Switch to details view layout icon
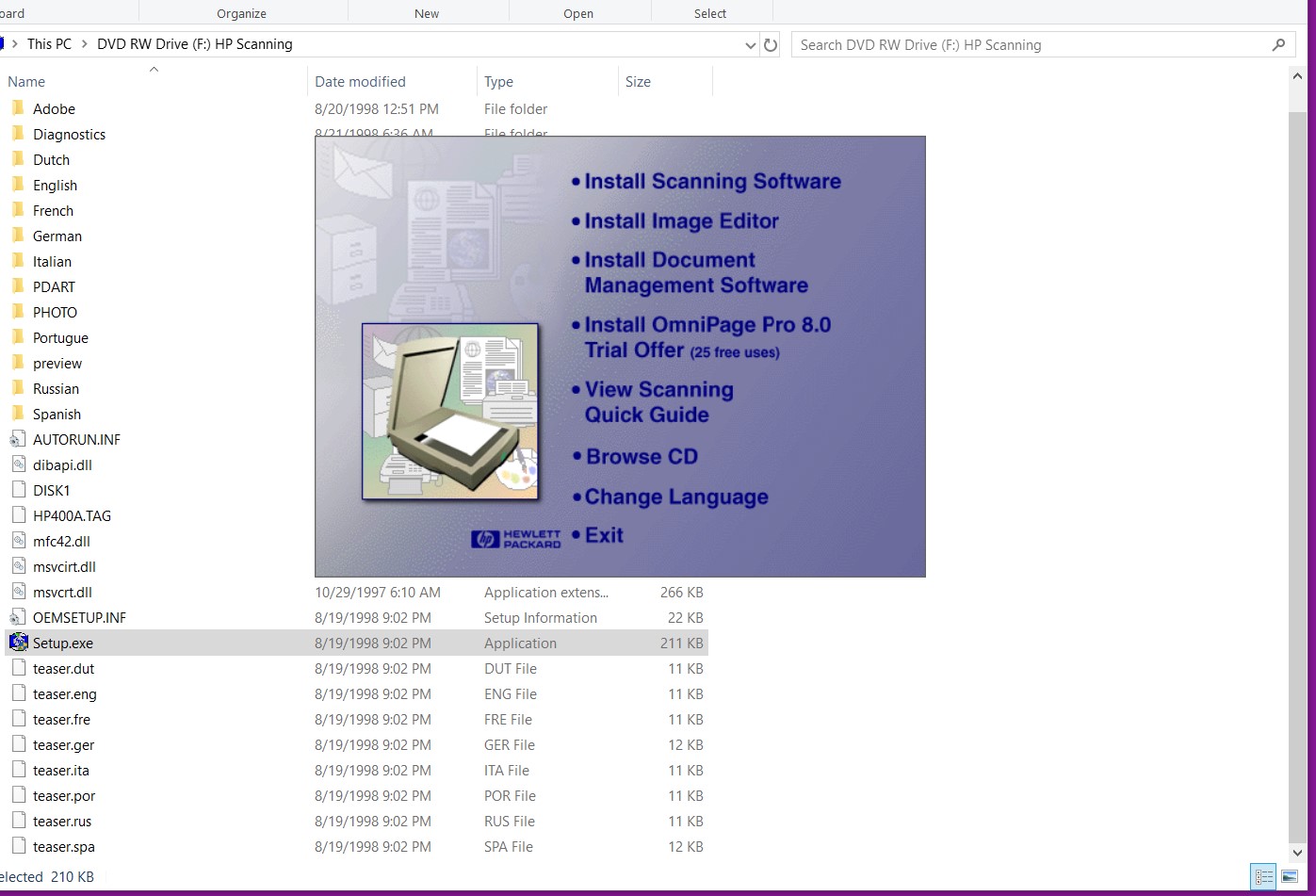Screen dimensions: 1316x896 pos(1263,876)
